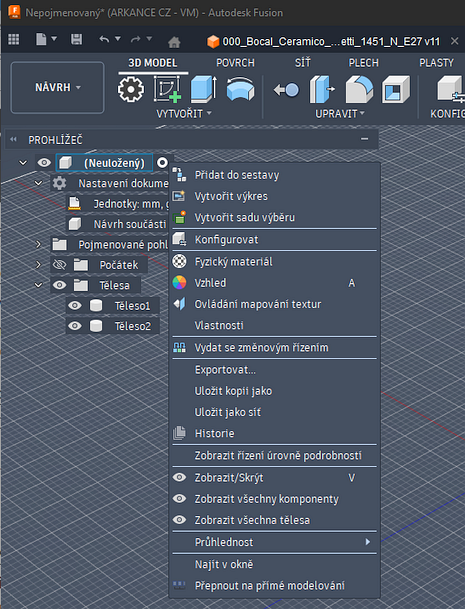The image size is (465, 609).
Task: Click the File document icon
Action: [41, 39]
